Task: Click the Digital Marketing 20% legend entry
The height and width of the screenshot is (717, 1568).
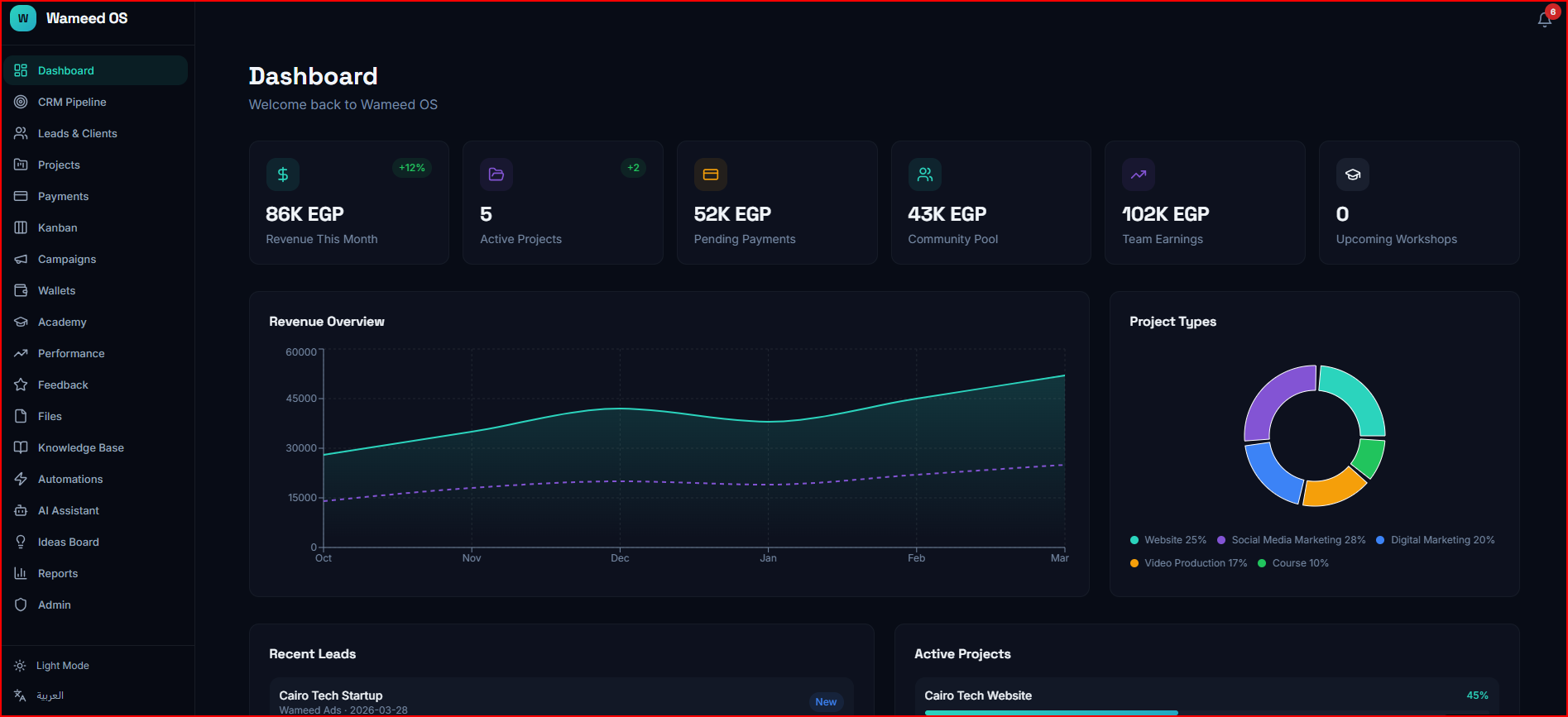Action: (x=1436, y=540)
